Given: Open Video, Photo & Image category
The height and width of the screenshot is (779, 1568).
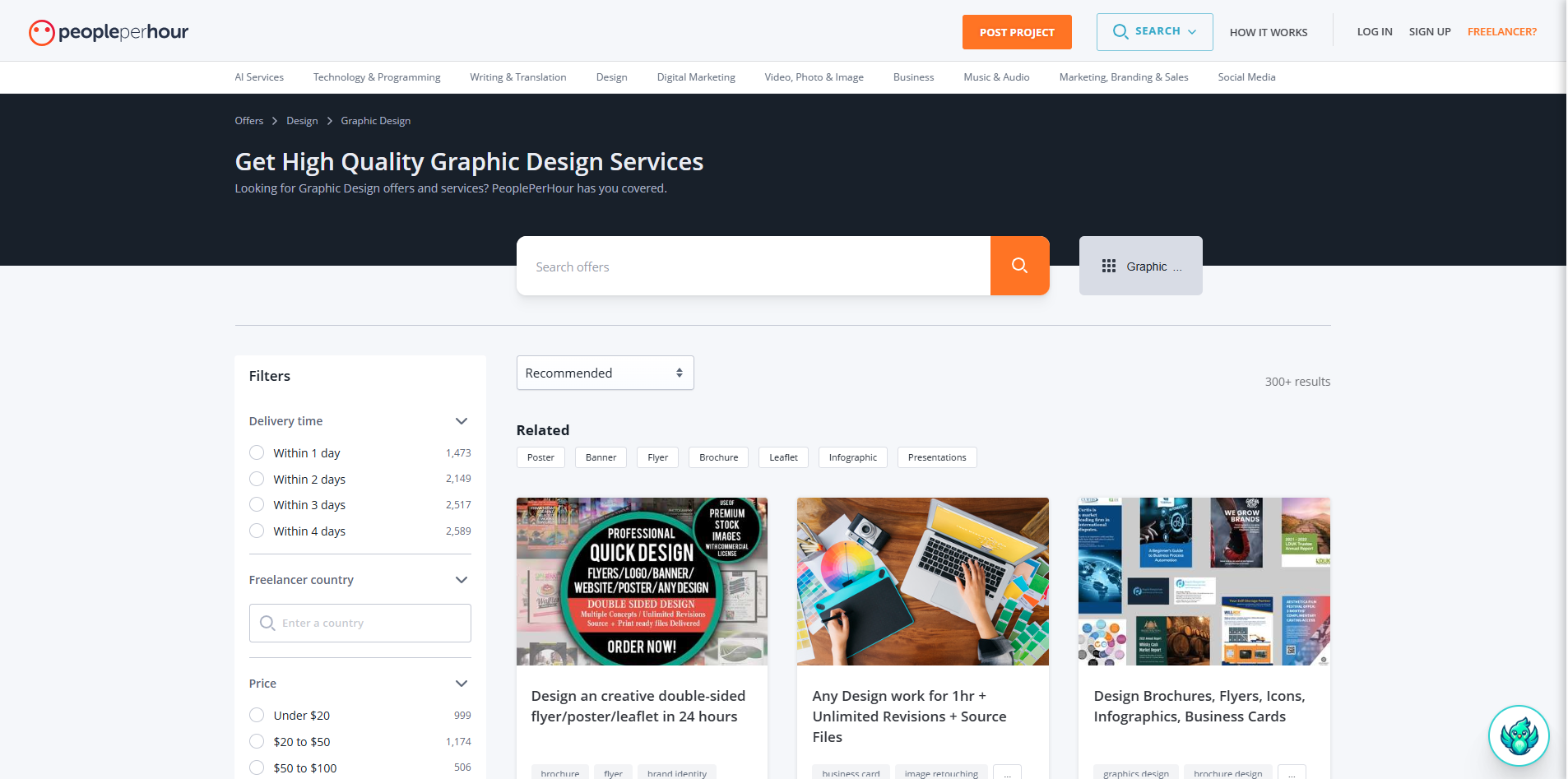Looking at the screenshot, I should [x=814, y=77].
